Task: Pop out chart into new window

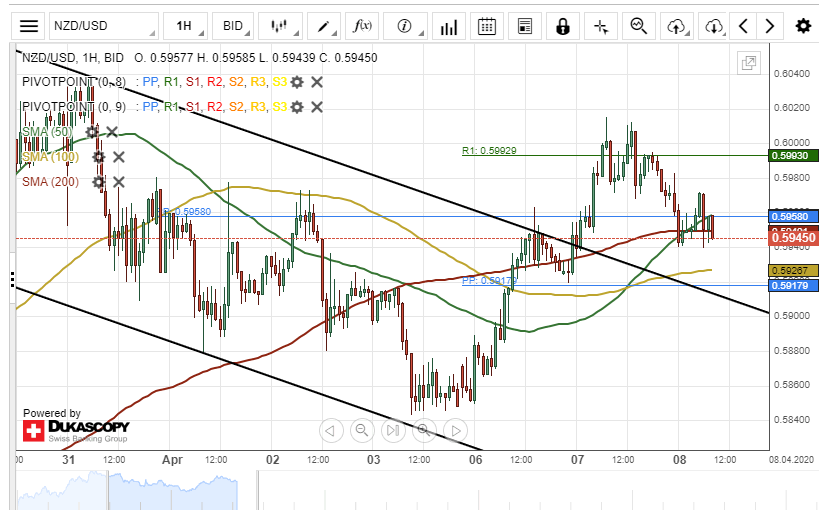Action: point(748,64)
